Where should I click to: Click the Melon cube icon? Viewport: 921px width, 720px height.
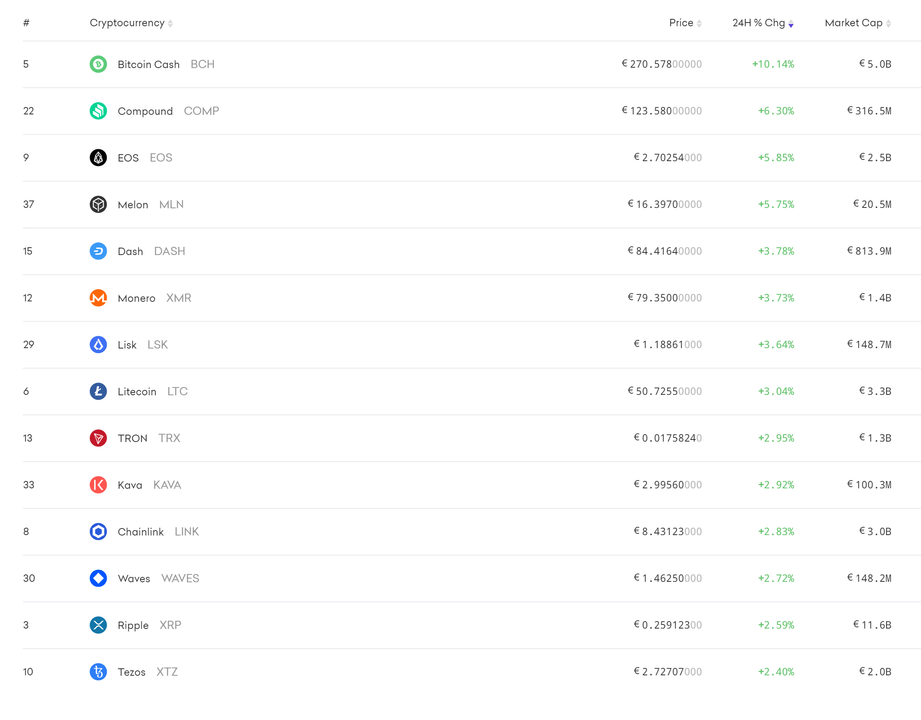pos(98,204)
